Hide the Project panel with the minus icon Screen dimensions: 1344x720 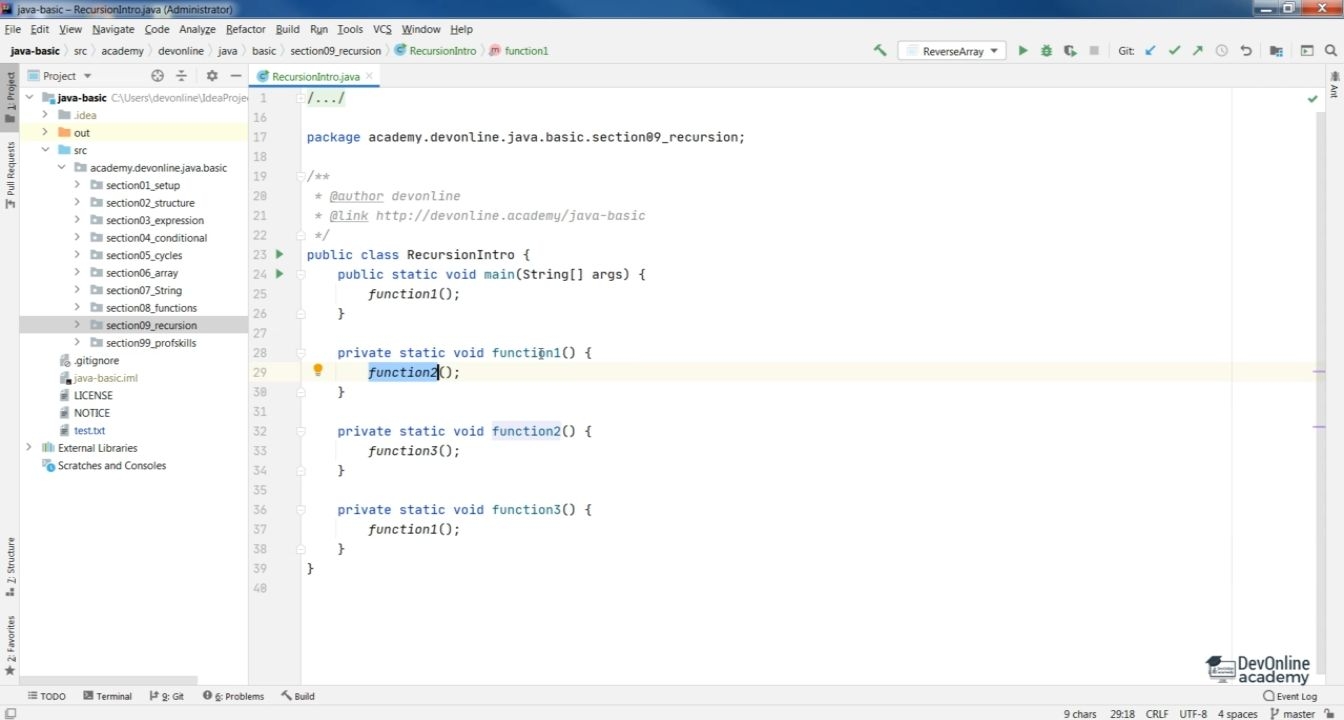[x=236, y=76]
